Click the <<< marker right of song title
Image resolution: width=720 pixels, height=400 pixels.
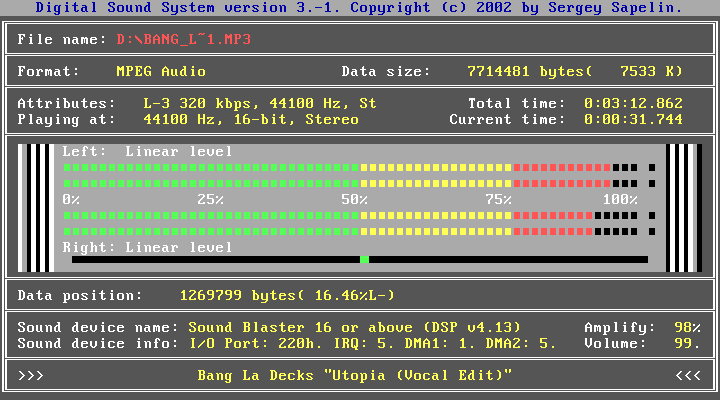tap(687, 376)
